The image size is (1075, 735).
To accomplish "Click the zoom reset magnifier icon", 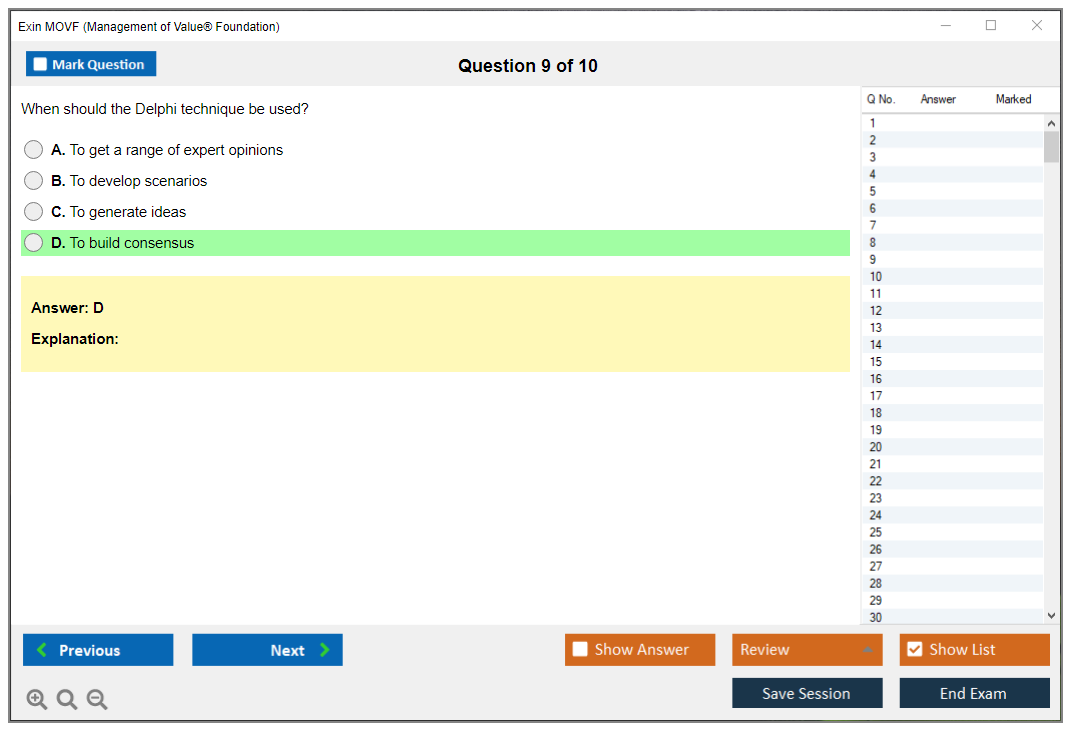I will (x=67, y=700).
